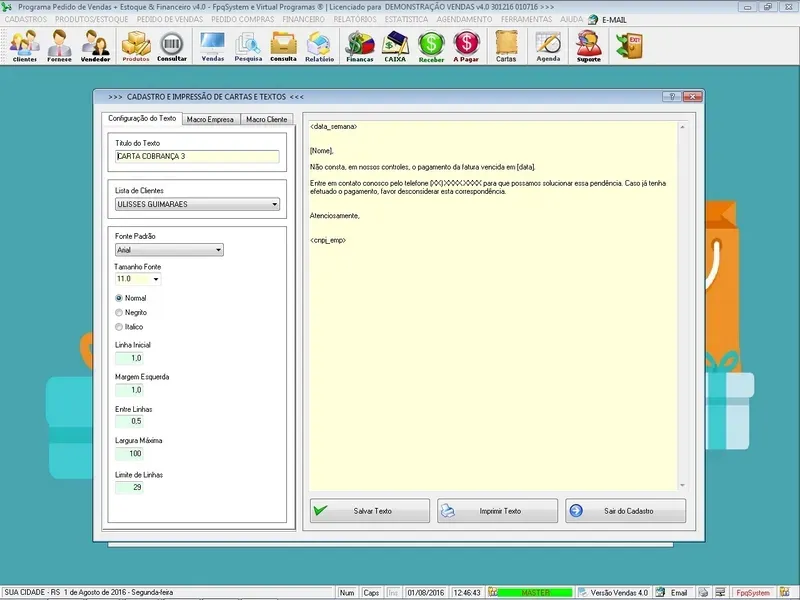Viewport: 800px width, 600px height.
Task: Click the letter text area scrollbar
Action: click(683, 300)
